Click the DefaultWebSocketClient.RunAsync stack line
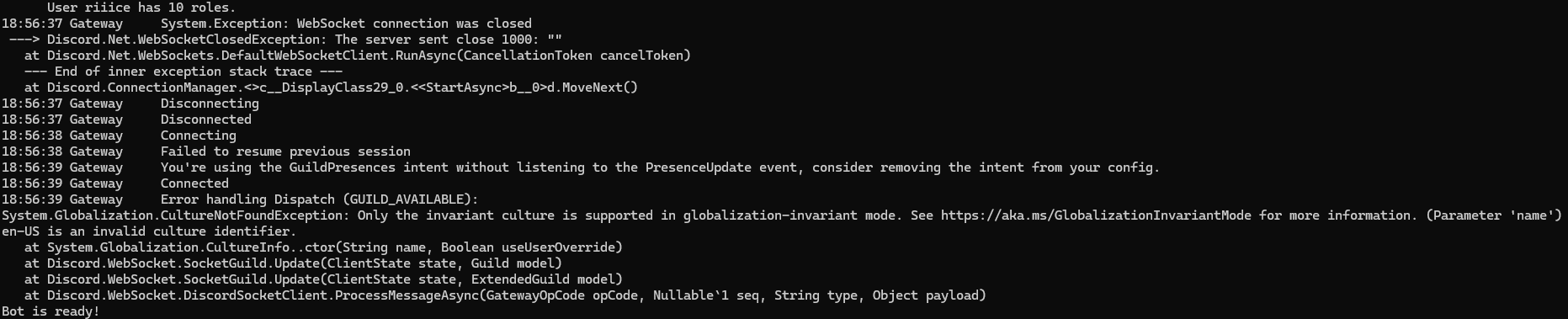Screen dimensions: 1568x319 point(358,56)
